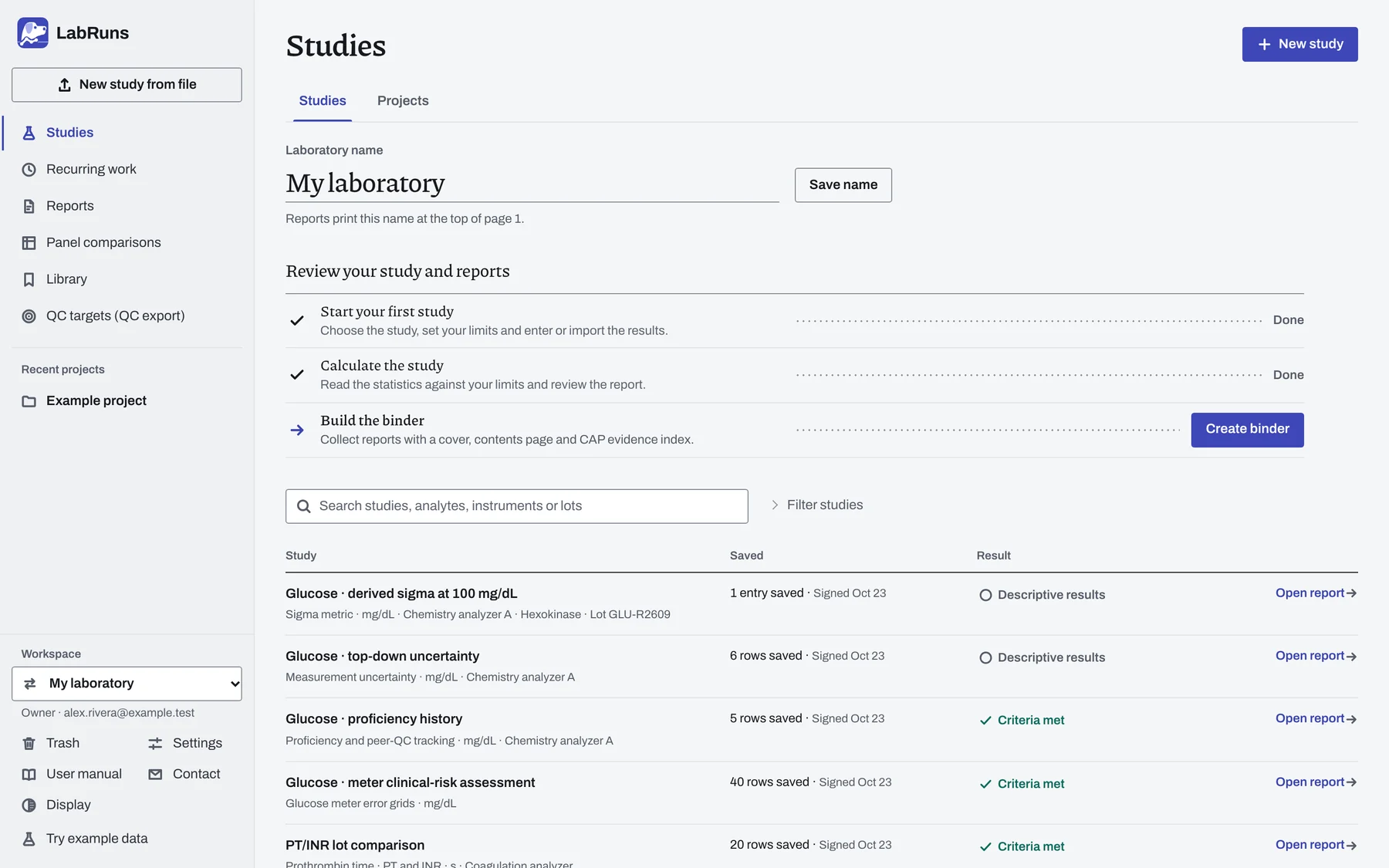Open report for PT/INR lot comparison
1389x868 pixels.
pos(1316,845)
